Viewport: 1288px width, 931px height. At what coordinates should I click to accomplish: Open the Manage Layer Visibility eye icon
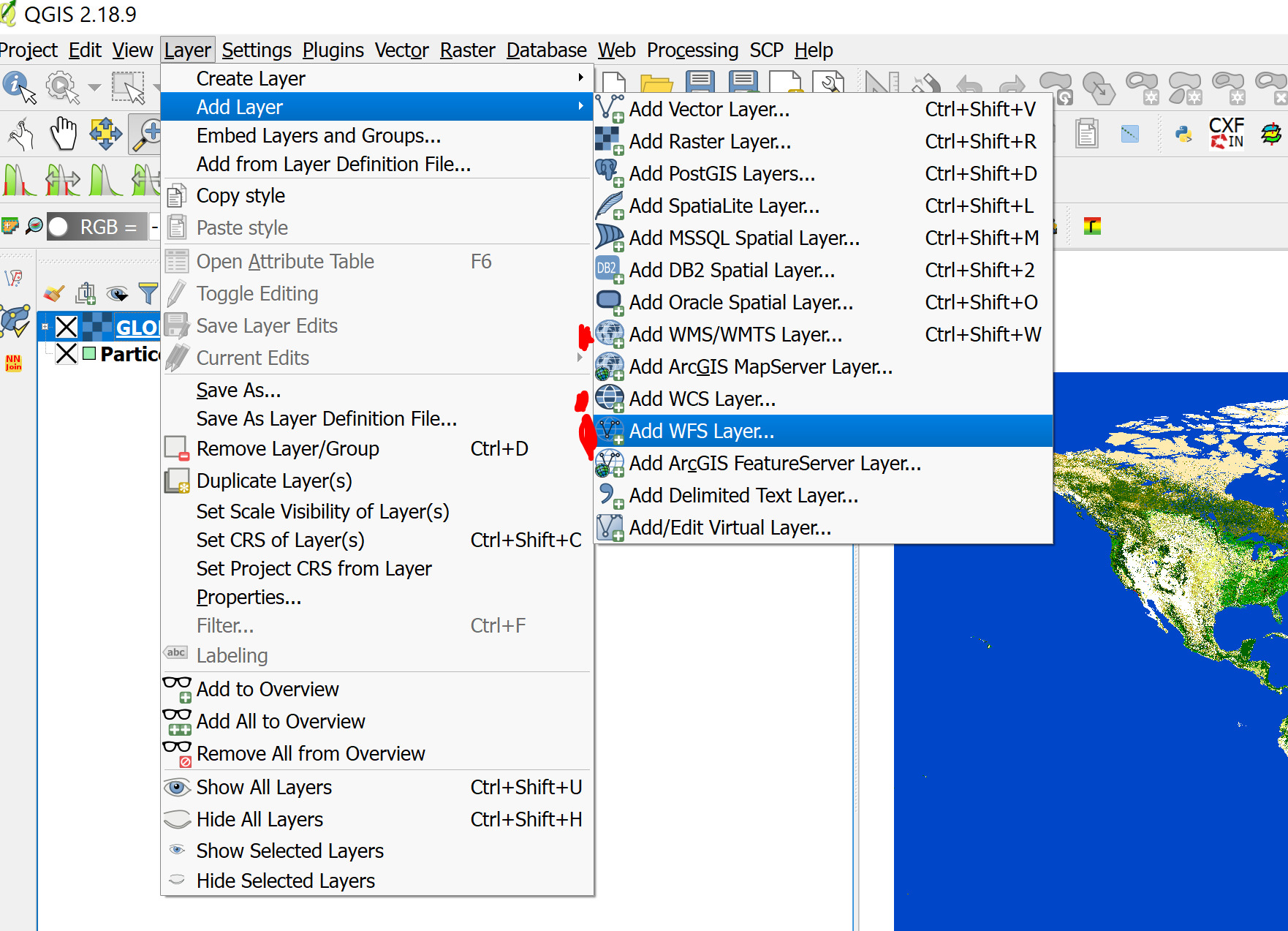[117, 294]
